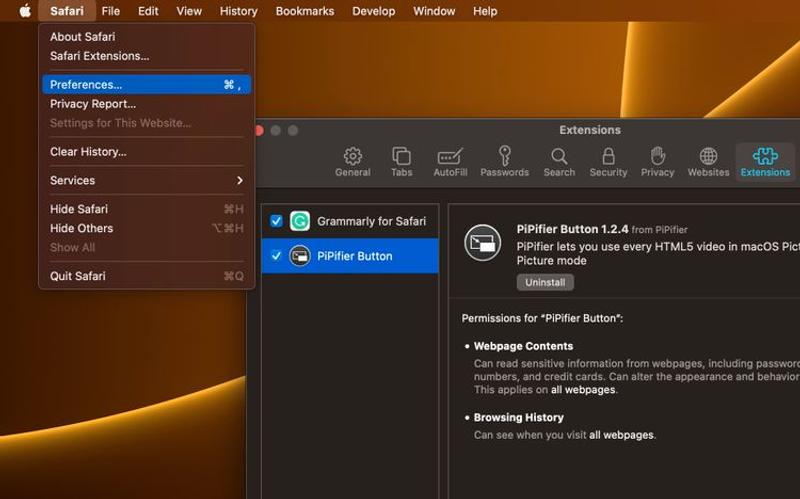The height and width of the screenshot is (499, 800).
Task: Open the Websites preferences pane
Action: point(708,162)
